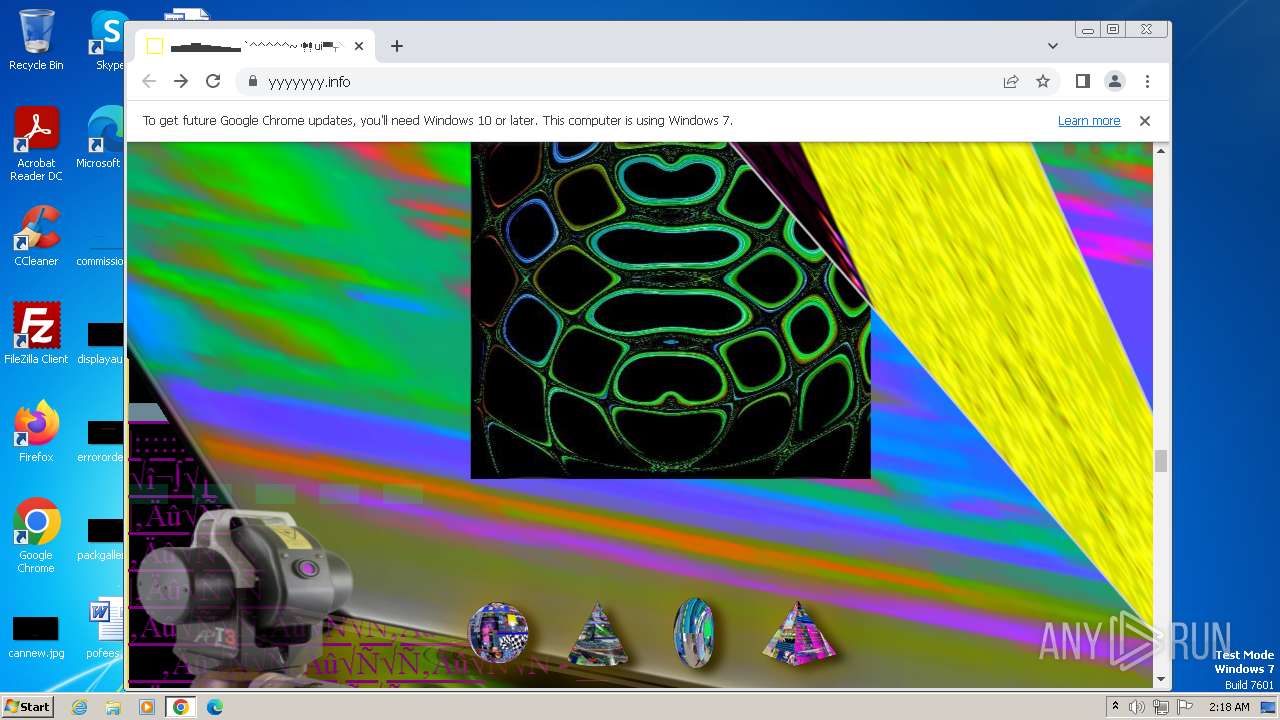Screen dimensions: 1280x720
Task: Maximize the Chrome window
Action: 1113,30
